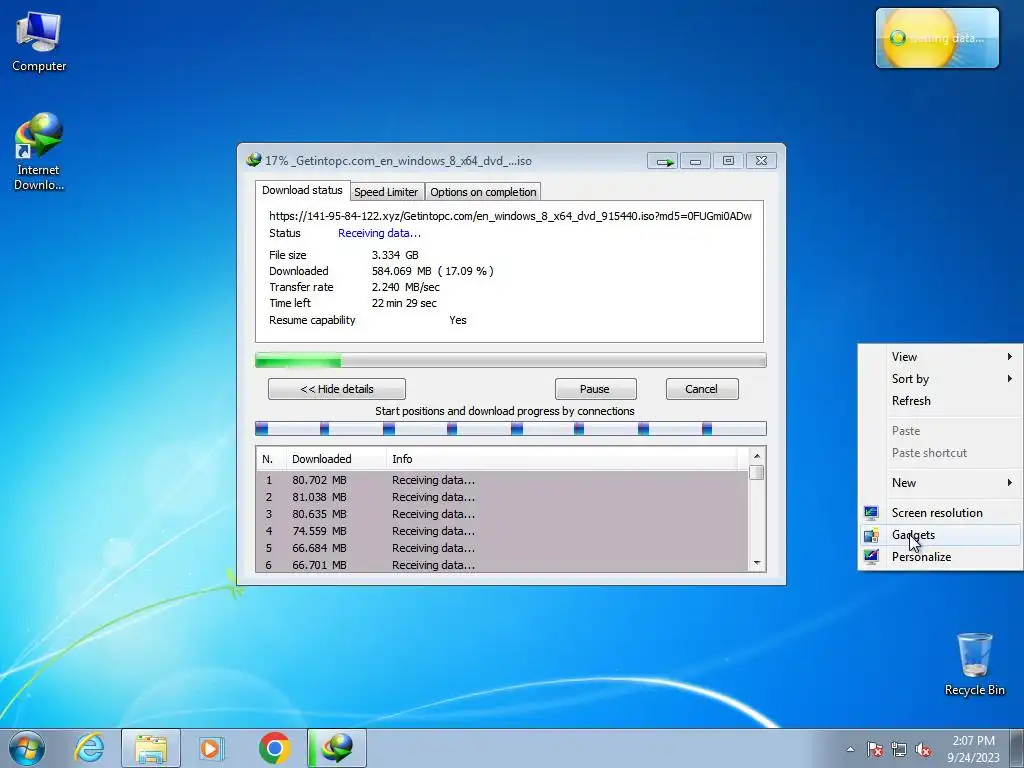Choose Personalize from context menu

pos(940,557)
